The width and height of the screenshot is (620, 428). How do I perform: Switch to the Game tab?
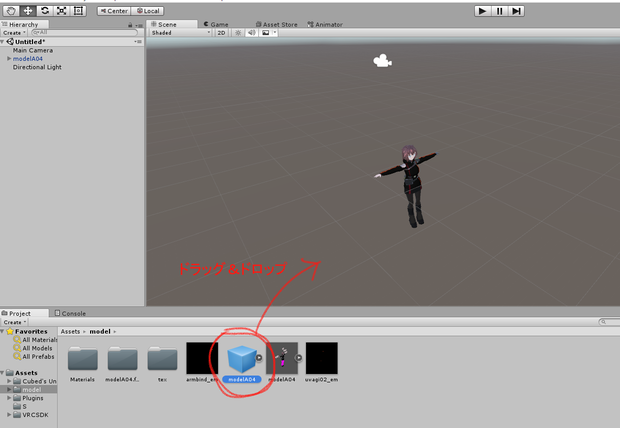pyautogui.click(x=216, y=24)
